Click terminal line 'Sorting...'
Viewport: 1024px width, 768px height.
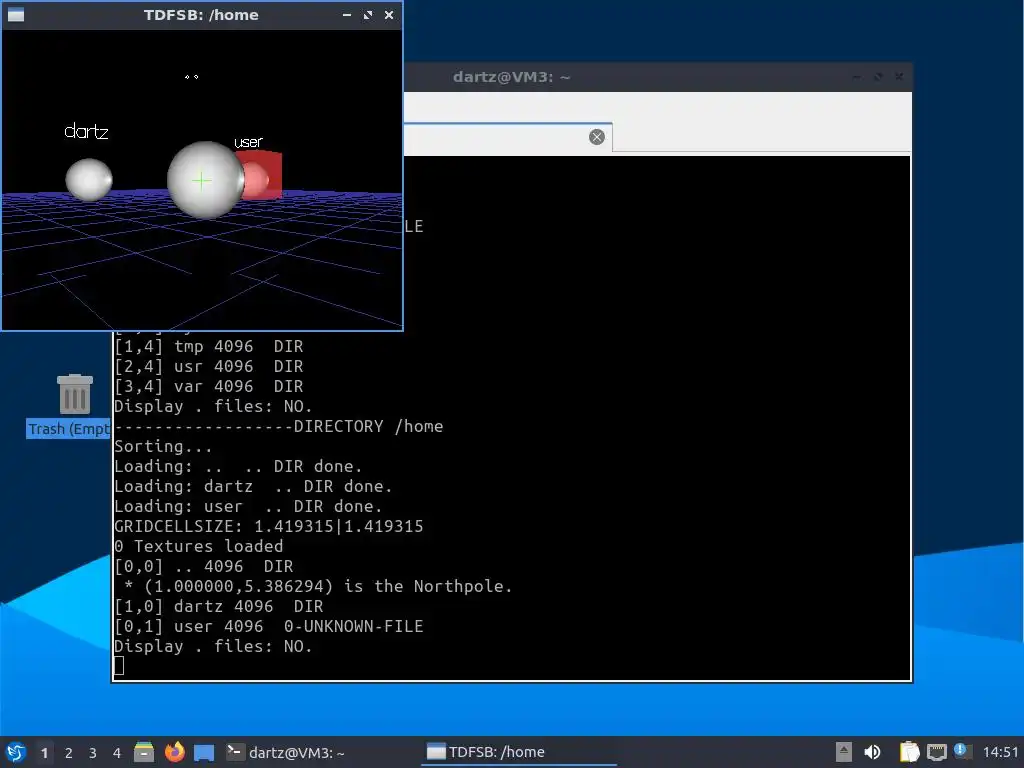click(x=163, y=447)
